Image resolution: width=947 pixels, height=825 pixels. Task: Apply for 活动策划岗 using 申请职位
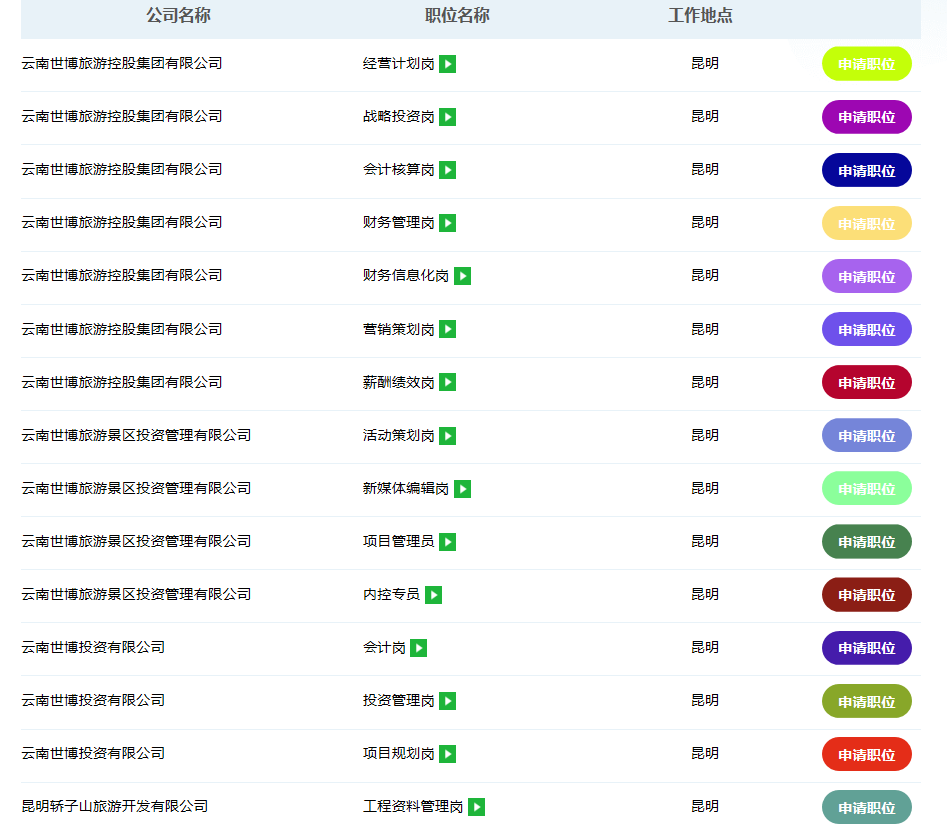point(866,436)
